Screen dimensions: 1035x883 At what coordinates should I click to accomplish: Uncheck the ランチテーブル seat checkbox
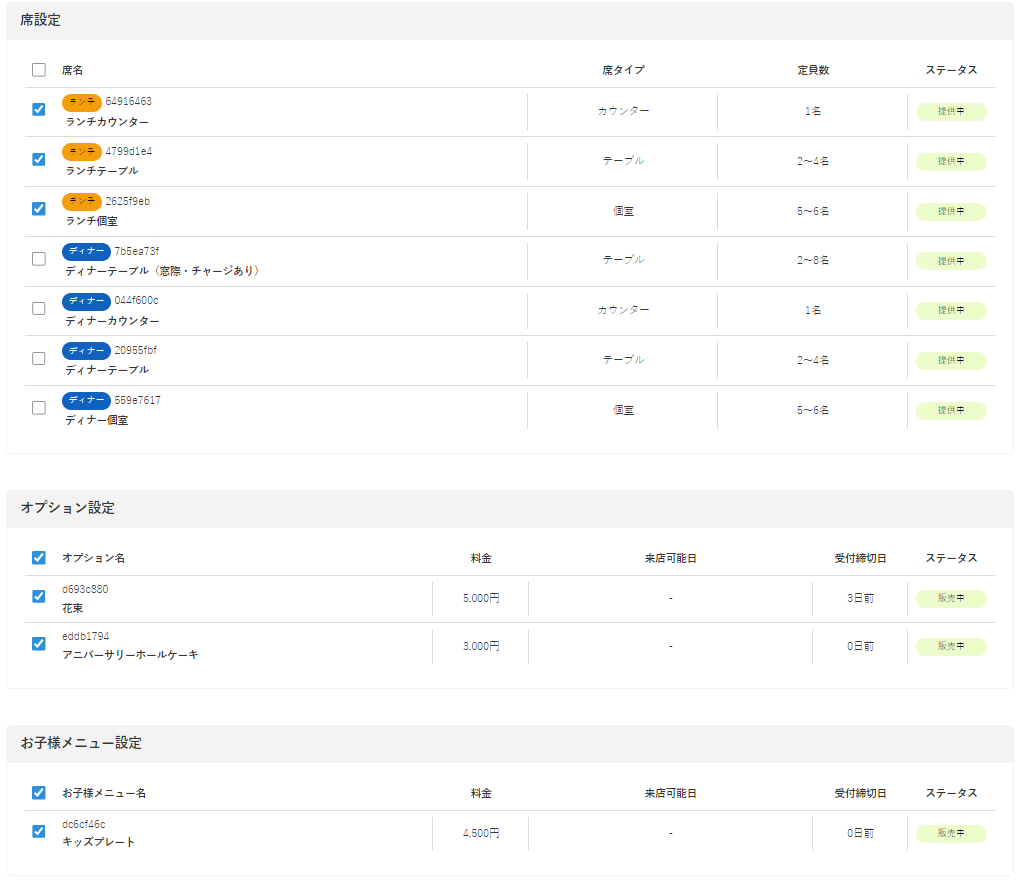point(39,159)
